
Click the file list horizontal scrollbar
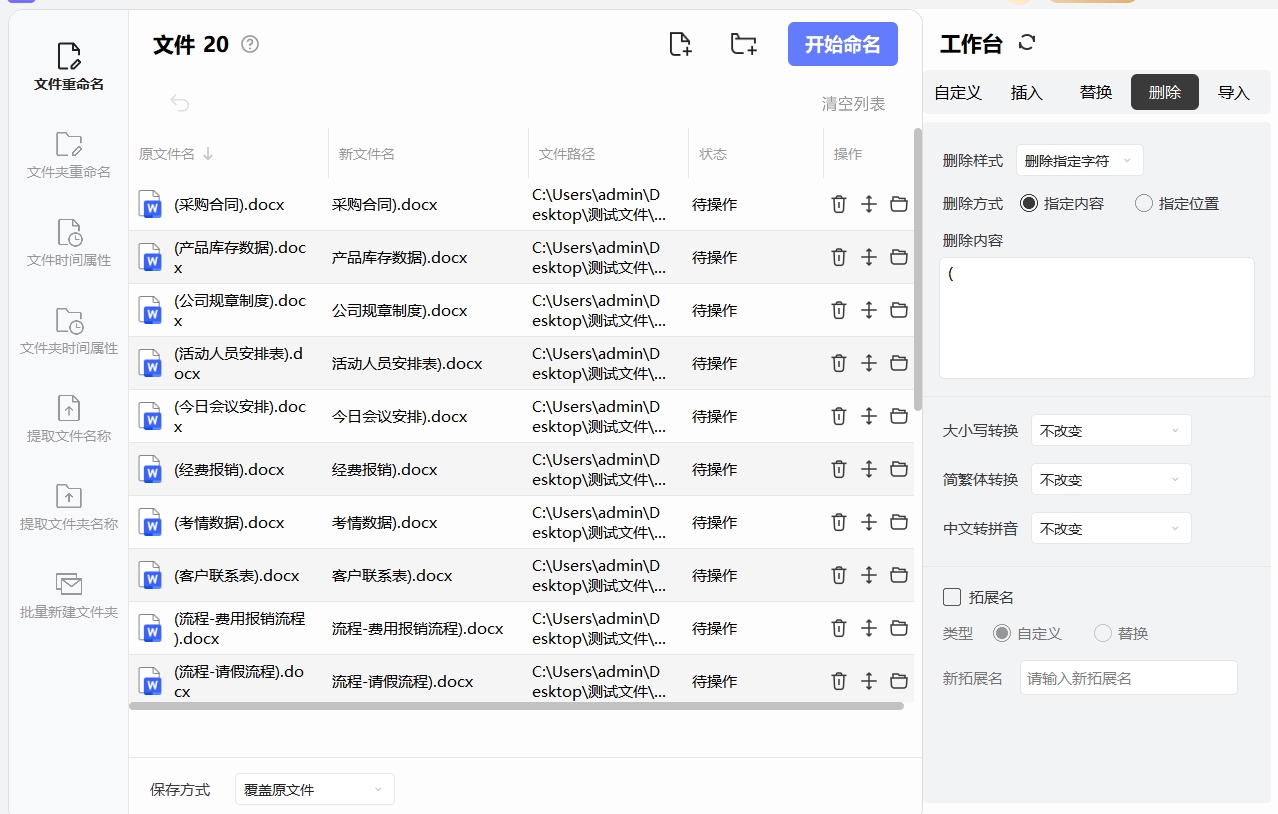pyautogui.click(x=516, y=706)
